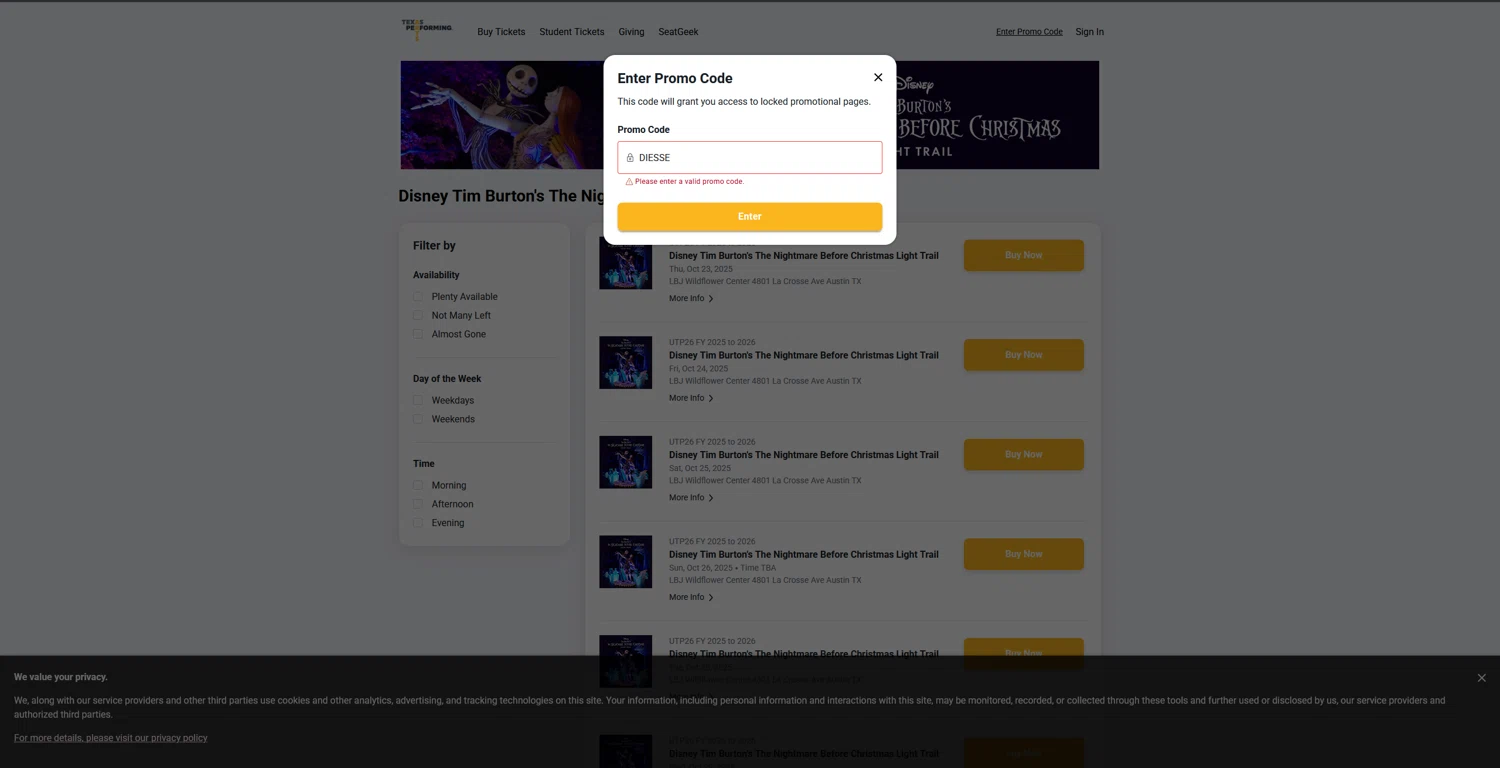Open thumbnail of Fri, Oct 24 event
1500x768 pixels.
(626, 363)
